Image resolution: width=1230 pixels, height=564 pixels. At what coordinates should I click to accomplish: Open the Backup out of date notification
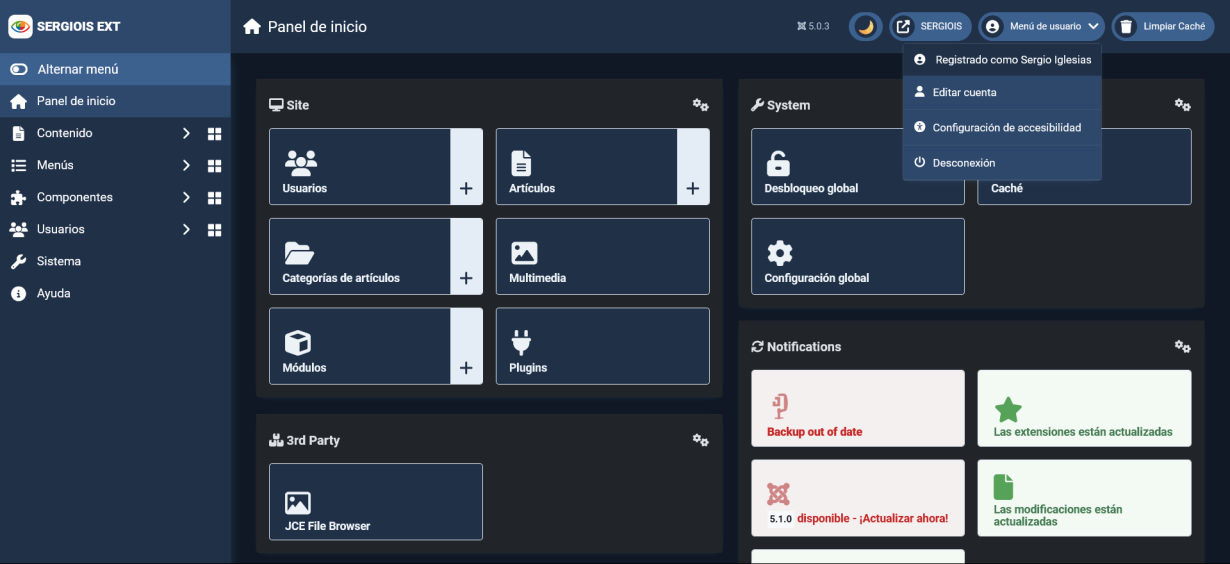click(x=858, y=408)
